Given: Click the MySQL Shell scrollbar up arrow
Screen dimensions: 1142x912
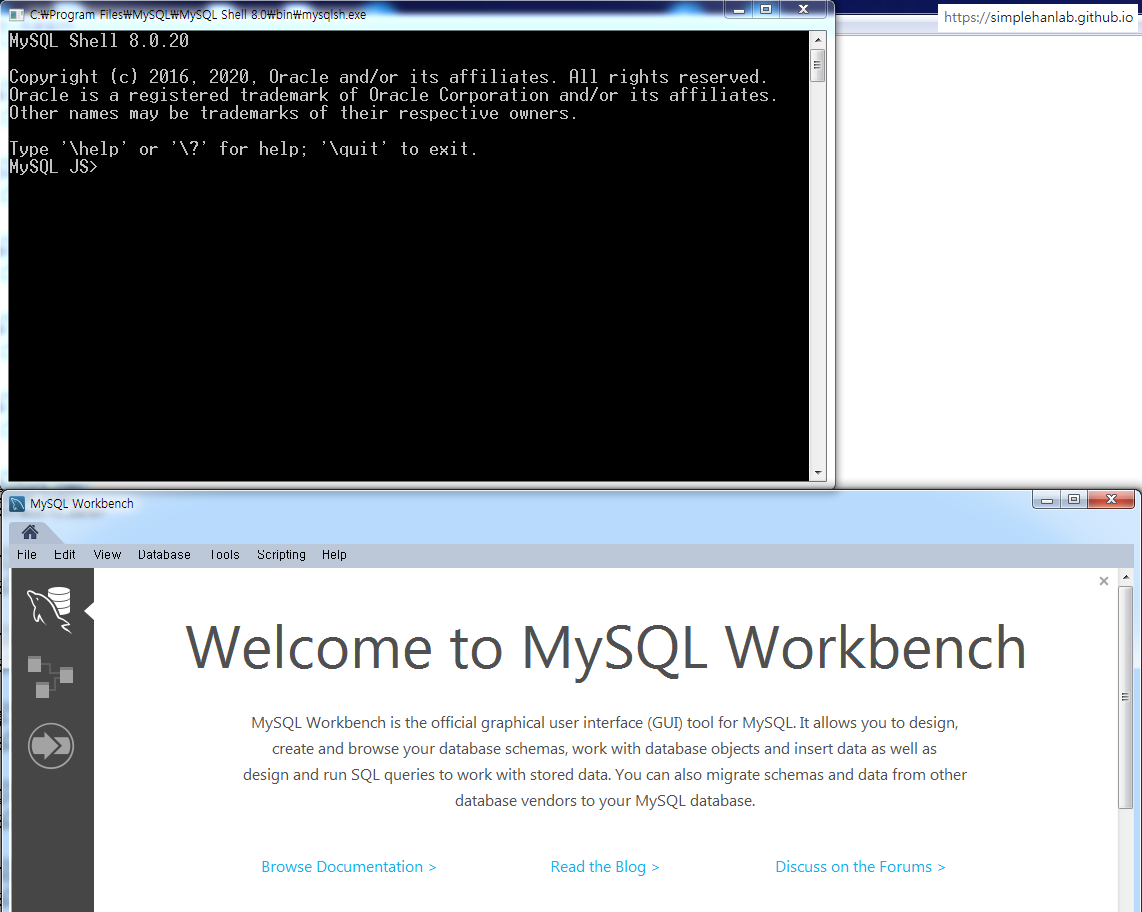Looking at the screenshot, I should coord(817,39).
